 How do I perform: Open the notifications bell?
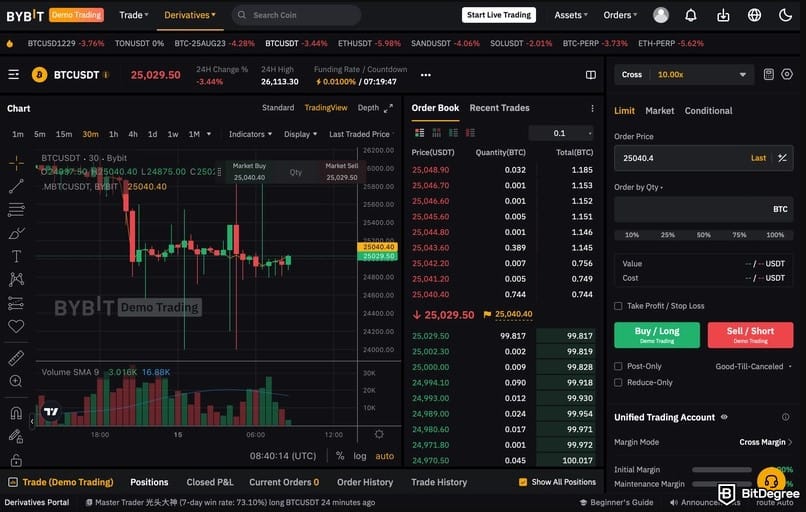click(690, 15)
